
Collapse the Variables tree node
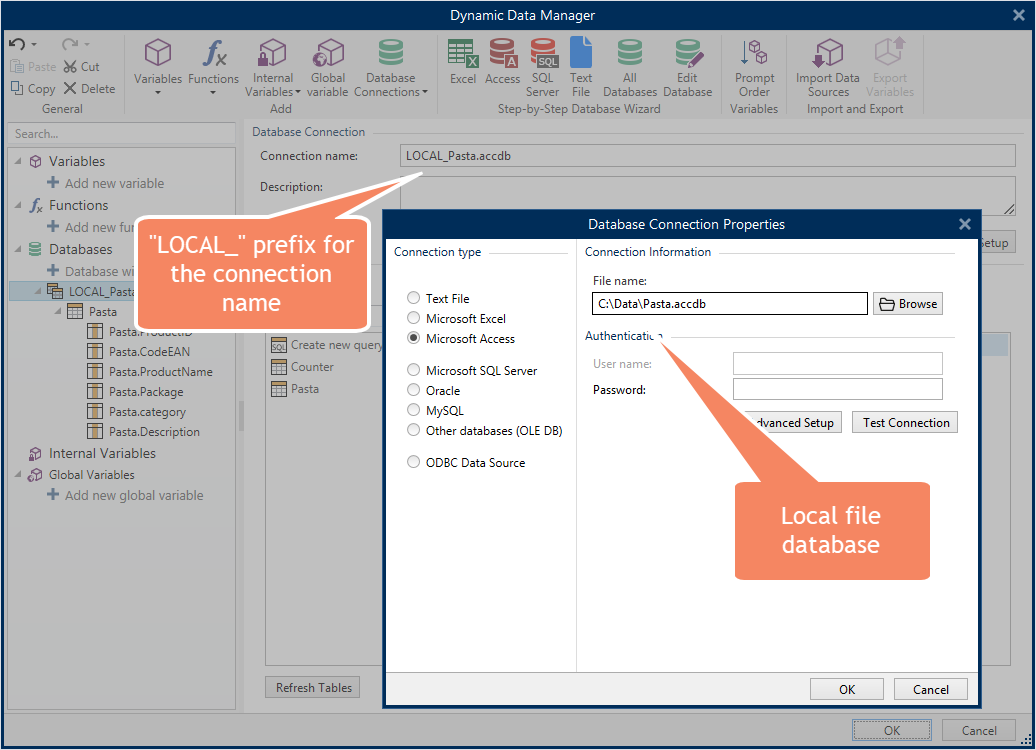(x=18, y=161)
